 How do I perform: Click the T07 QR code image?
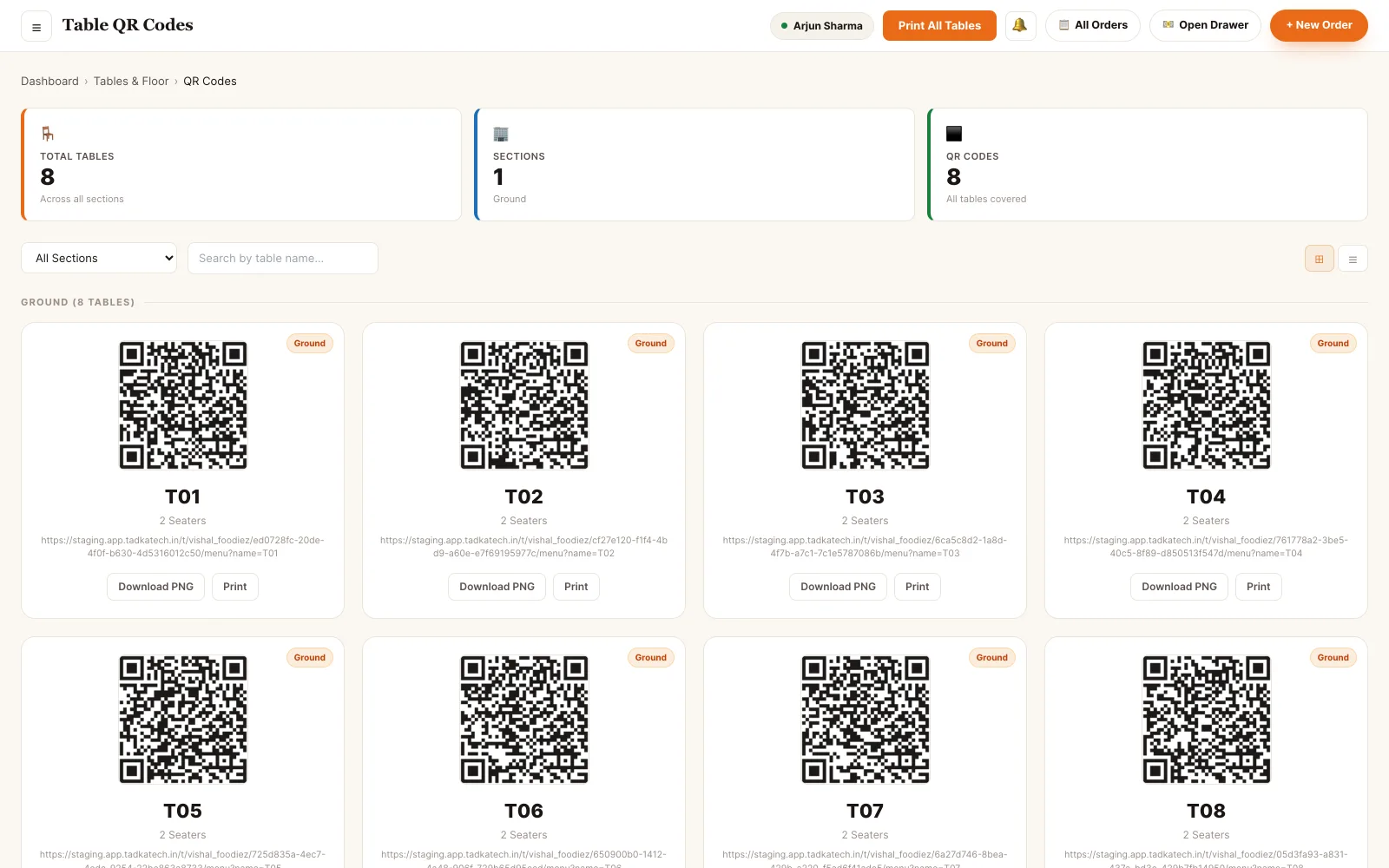pyautogui.click(x=866, y=720)
